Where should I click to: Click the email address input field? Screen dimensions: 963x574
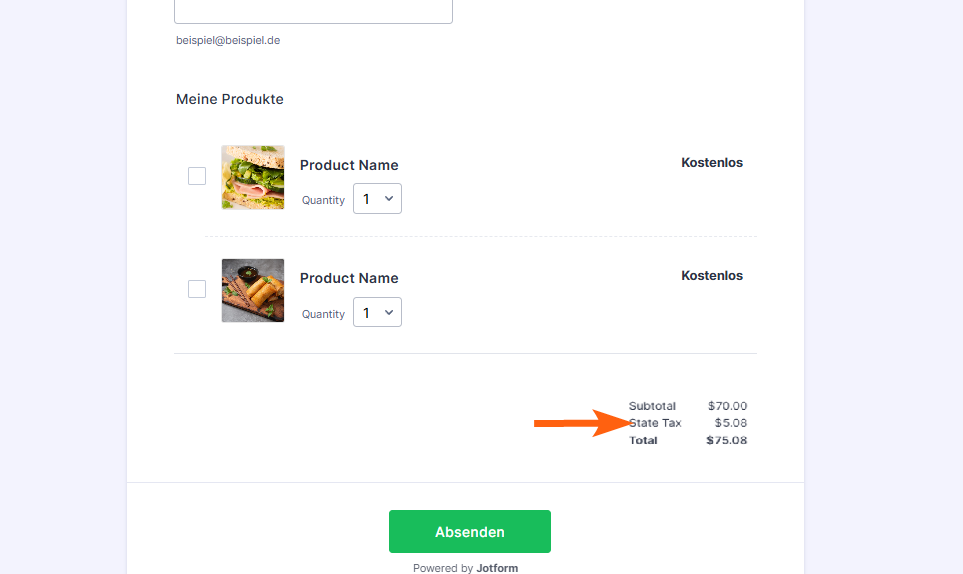click(x=313, y=10)
